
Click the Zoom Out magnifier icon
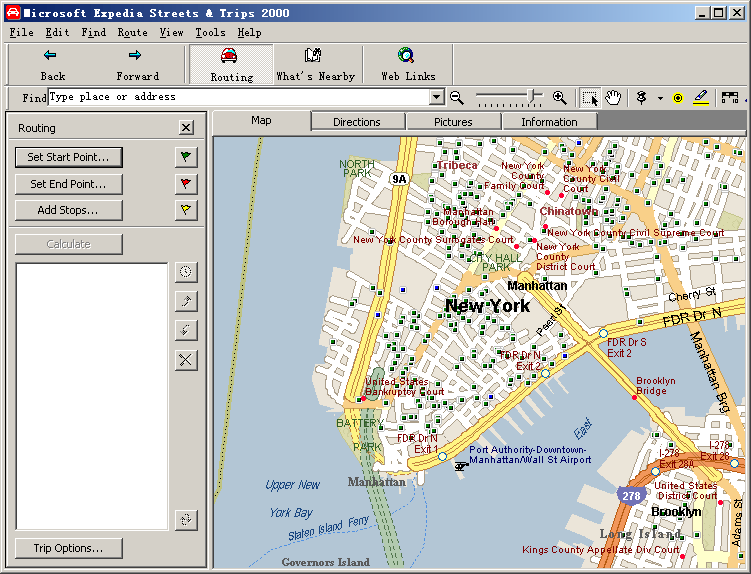[457, 98]
